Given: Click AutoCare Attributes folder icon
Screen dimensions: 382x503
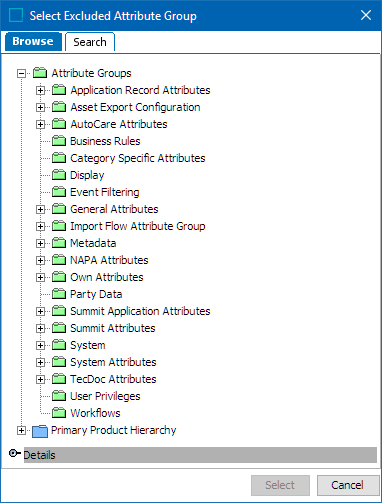Looking at the screenshot, I should (59, 124).
